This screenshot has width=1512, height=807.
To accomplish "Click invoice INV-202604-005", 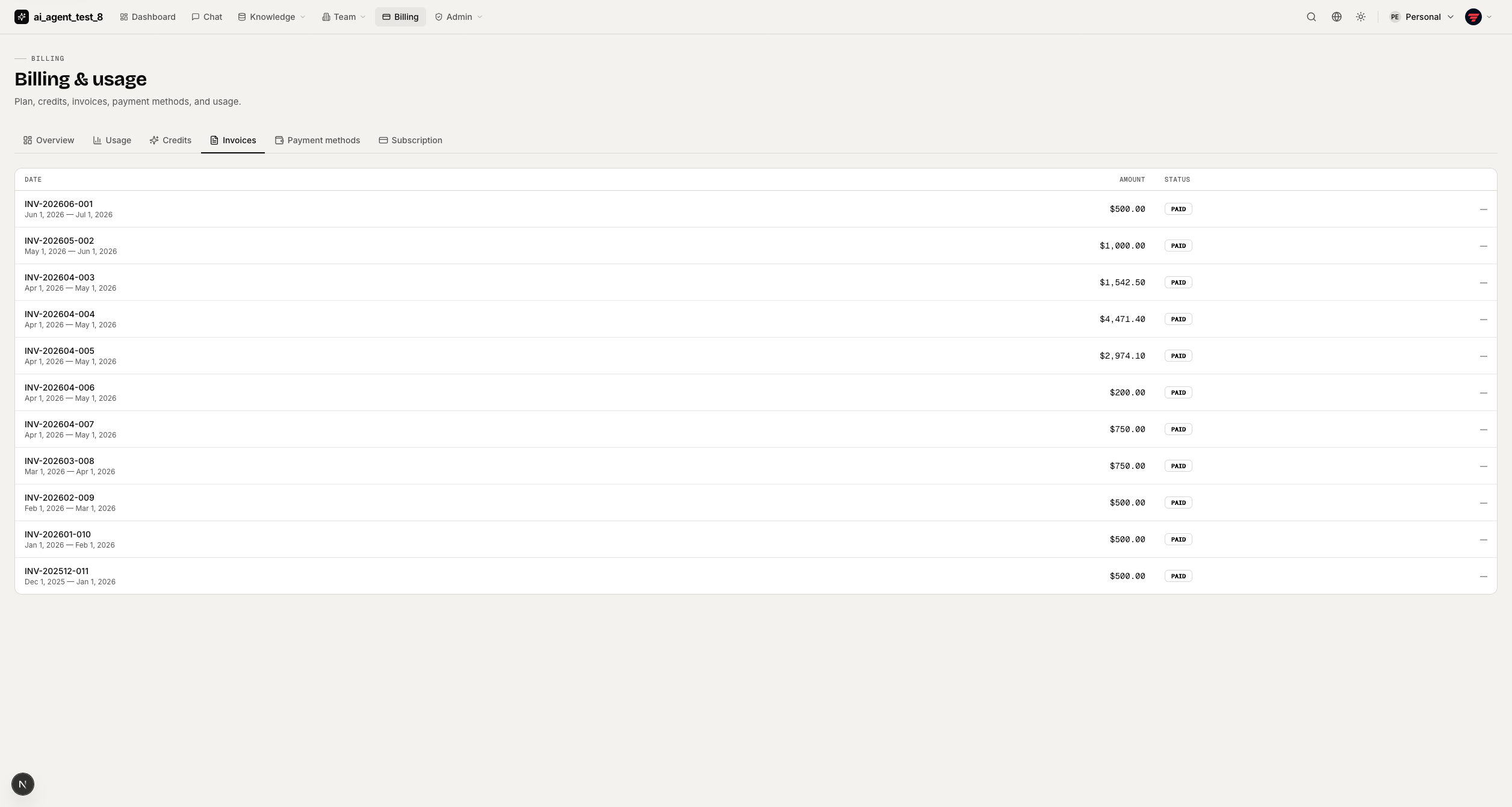I will pos(60,351).
